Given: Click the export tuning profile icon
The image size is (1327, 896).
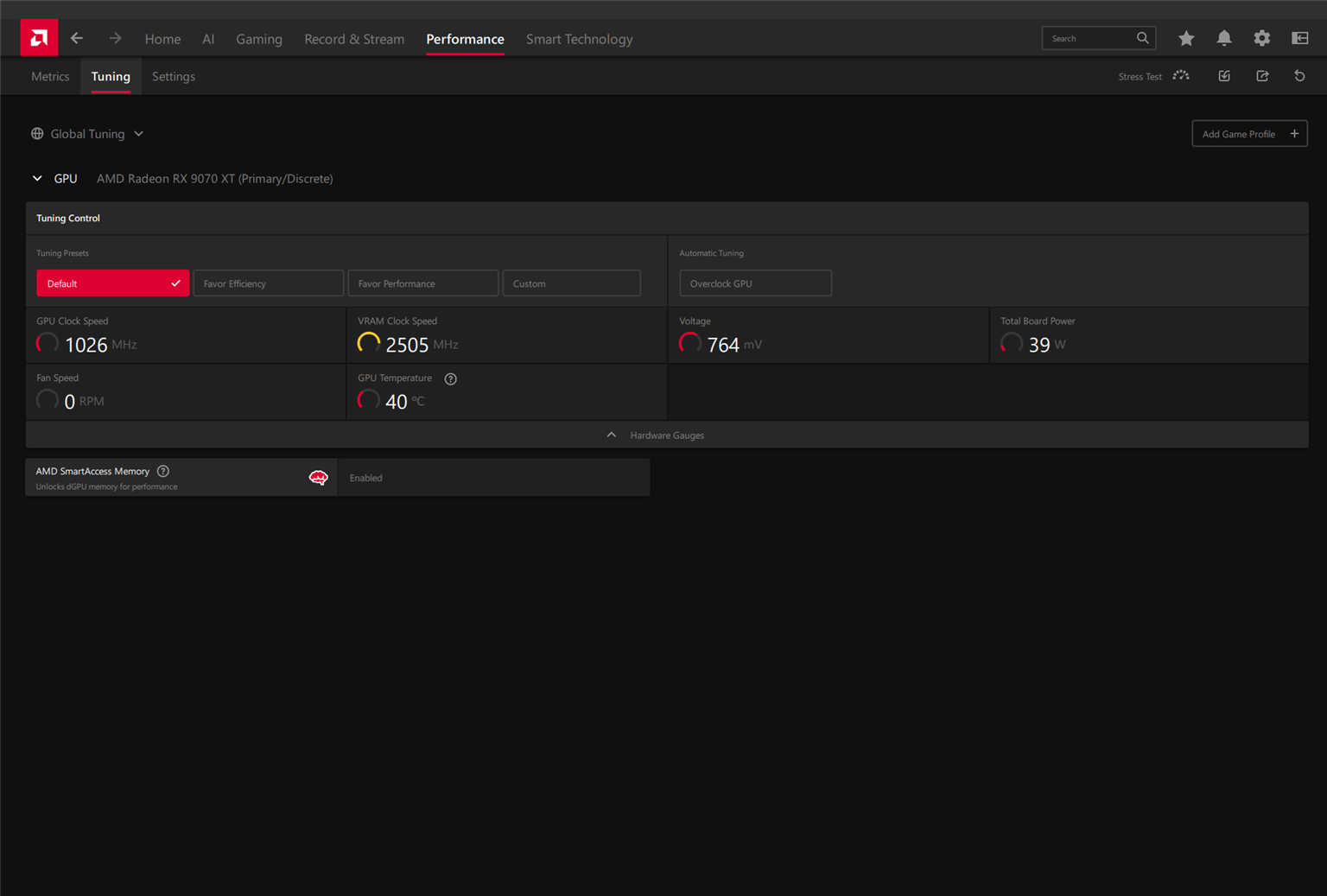Looking at the screenshot, I should pyautogui.click(x=1262, y=76).
